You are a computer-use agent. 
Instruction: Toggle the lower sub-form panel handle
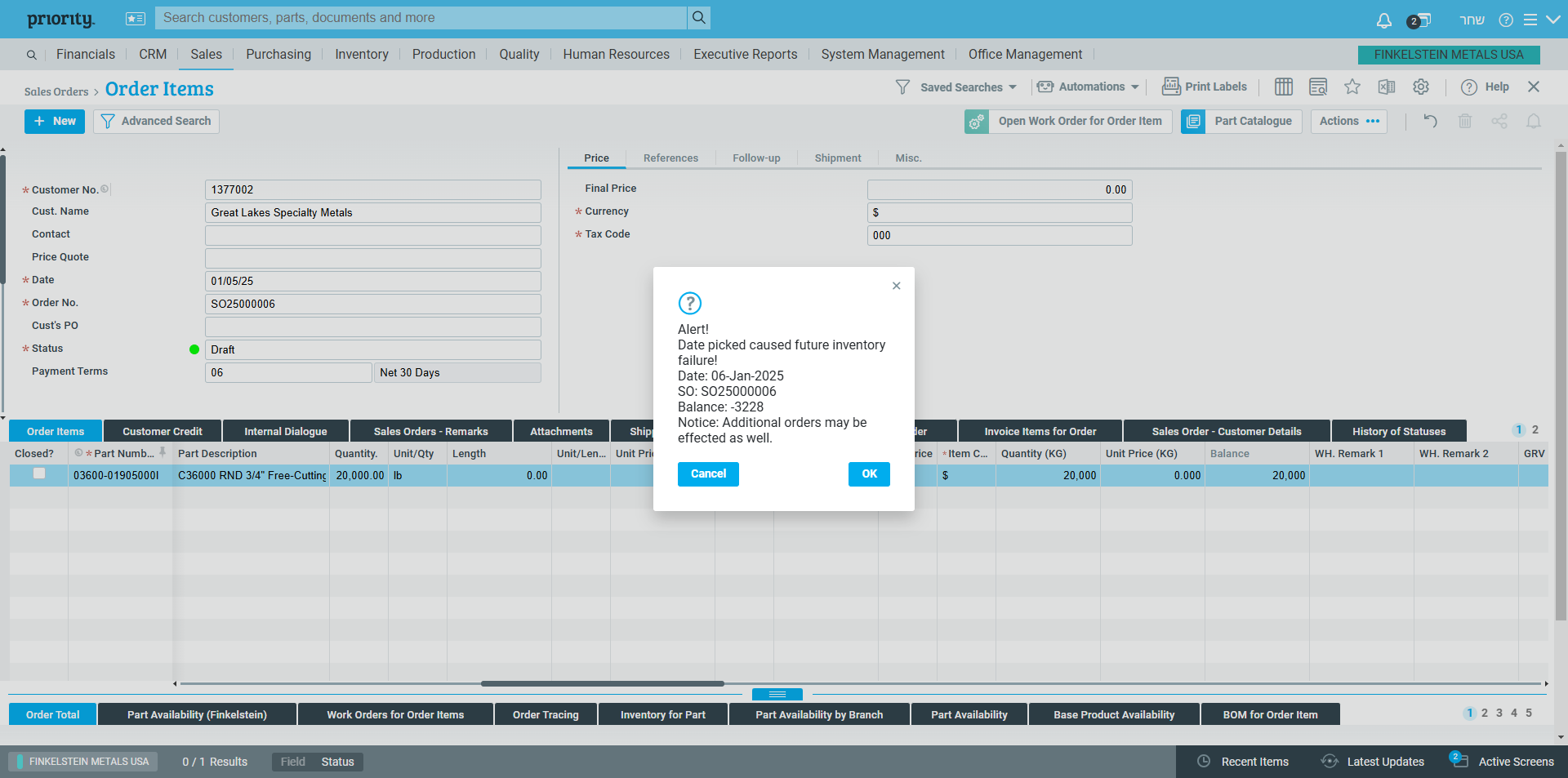pos(777,694)
